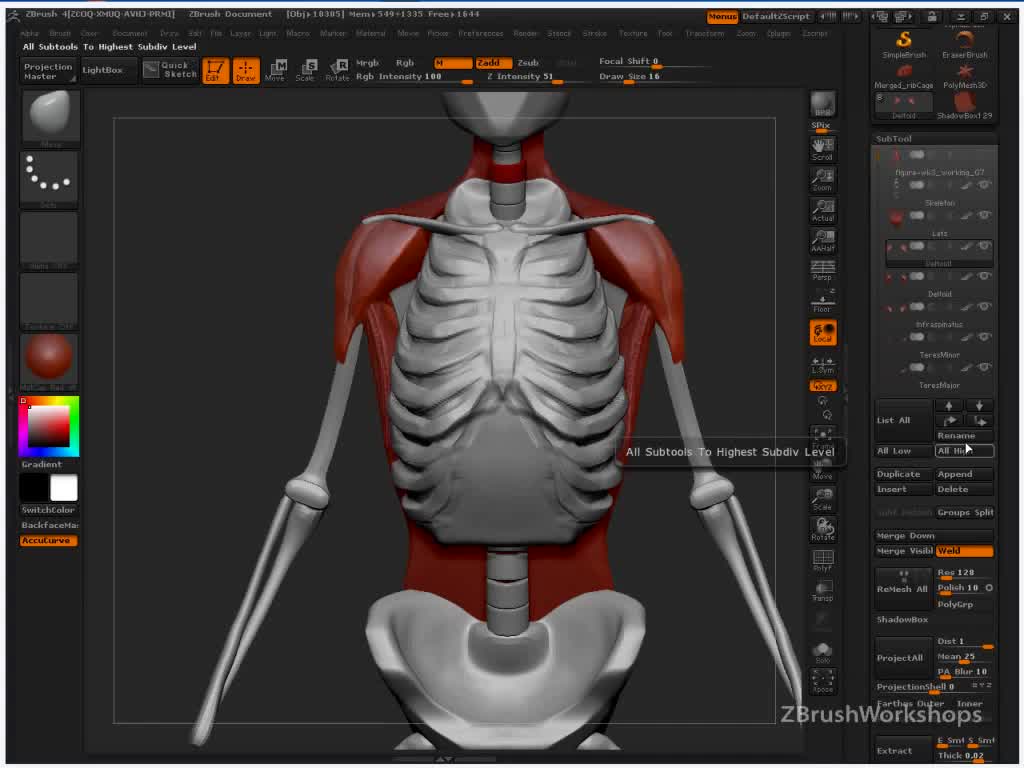The image size is (1024, 768).
Task: Open the current brush thumbnail picker
Action: coord(50,116)
